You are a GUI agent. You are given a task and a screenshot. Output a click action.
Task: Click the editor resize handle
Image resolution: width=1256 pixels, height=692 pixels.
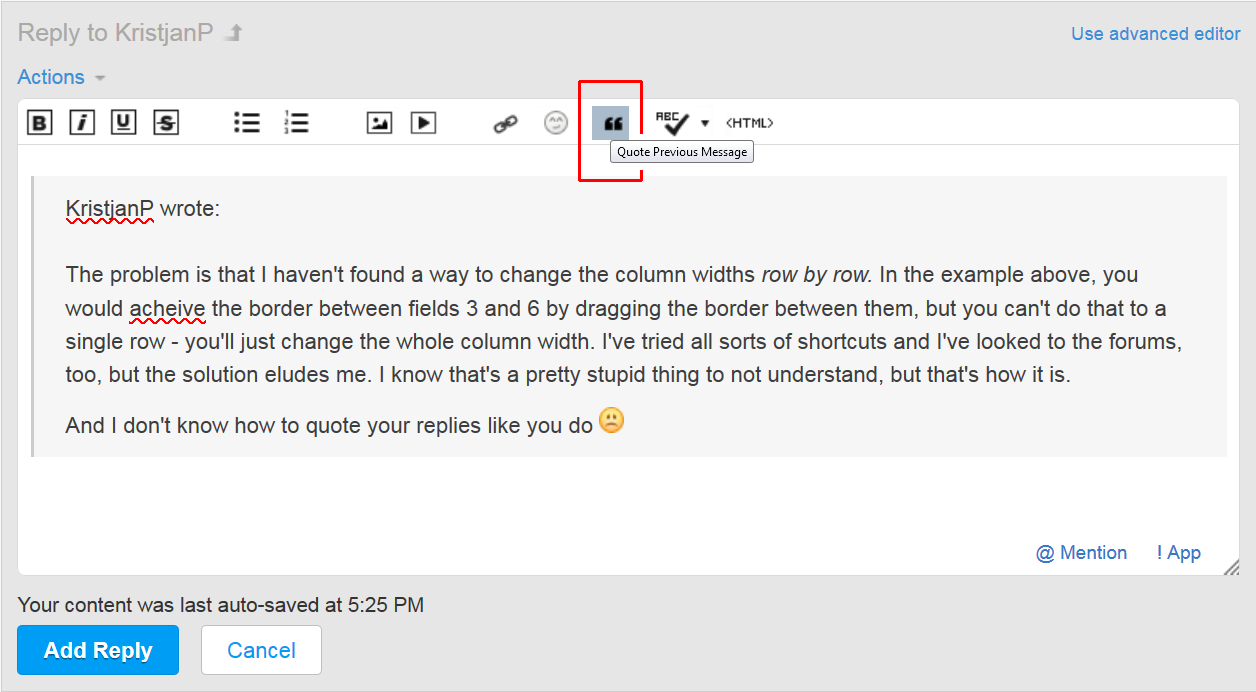1231,567
